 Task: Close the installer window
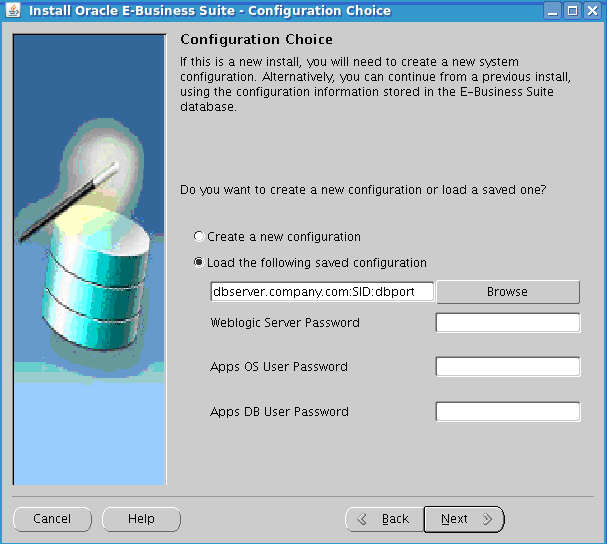[593, 10]
